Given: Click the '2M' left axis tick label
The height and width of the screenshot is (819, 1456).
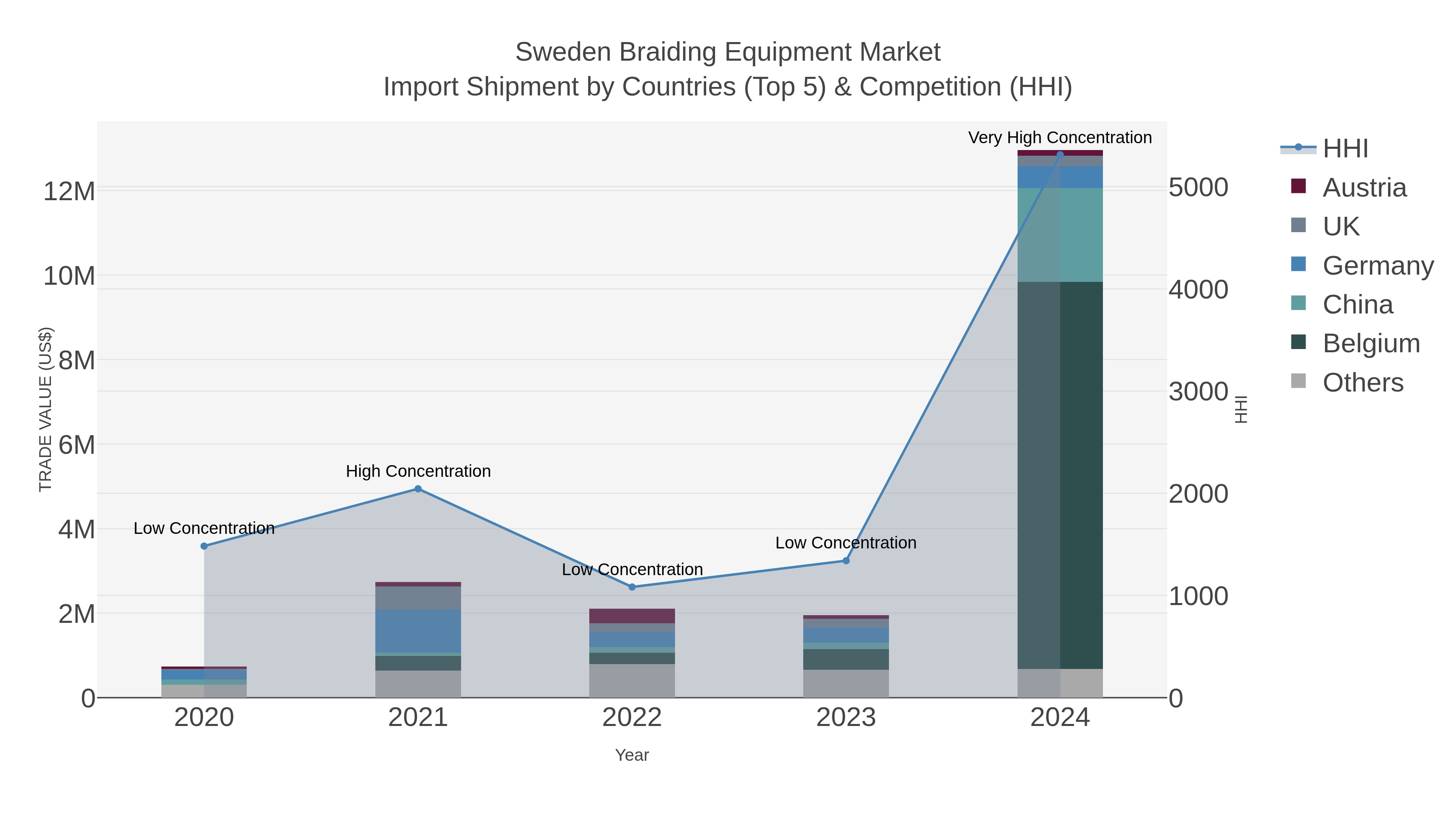Looking at the screenshot, I should point(76,614).
